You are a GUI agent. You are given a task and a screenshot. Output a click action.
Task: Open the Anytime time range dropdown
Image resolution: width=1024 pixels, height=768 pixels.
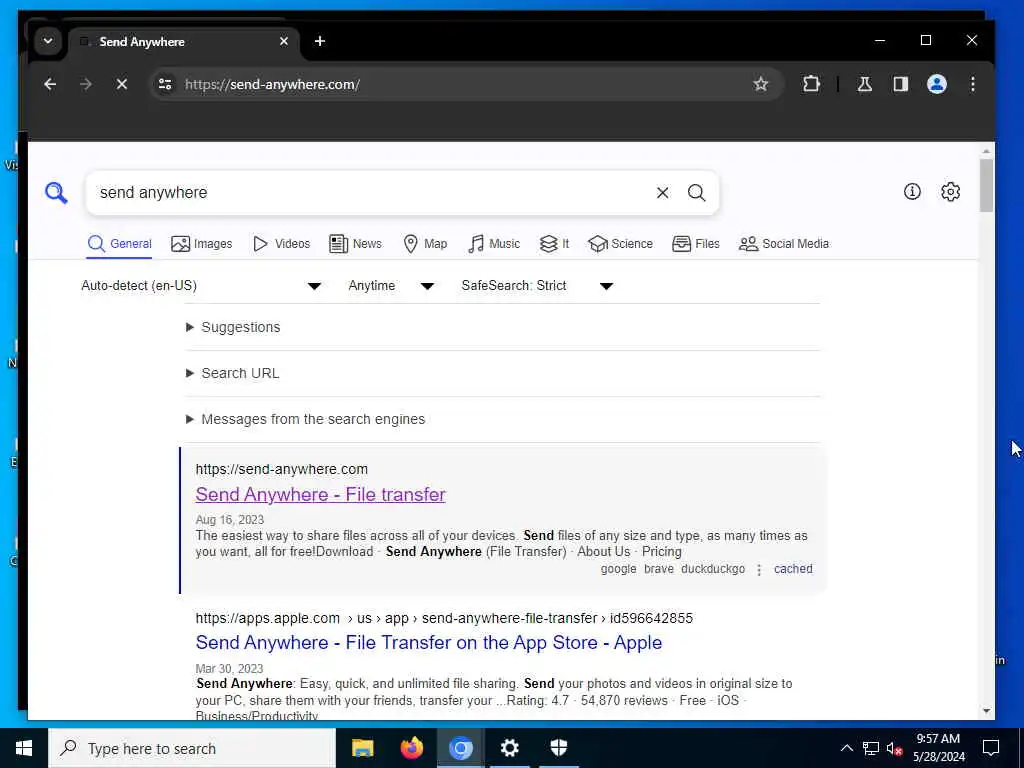coord(391,285)
